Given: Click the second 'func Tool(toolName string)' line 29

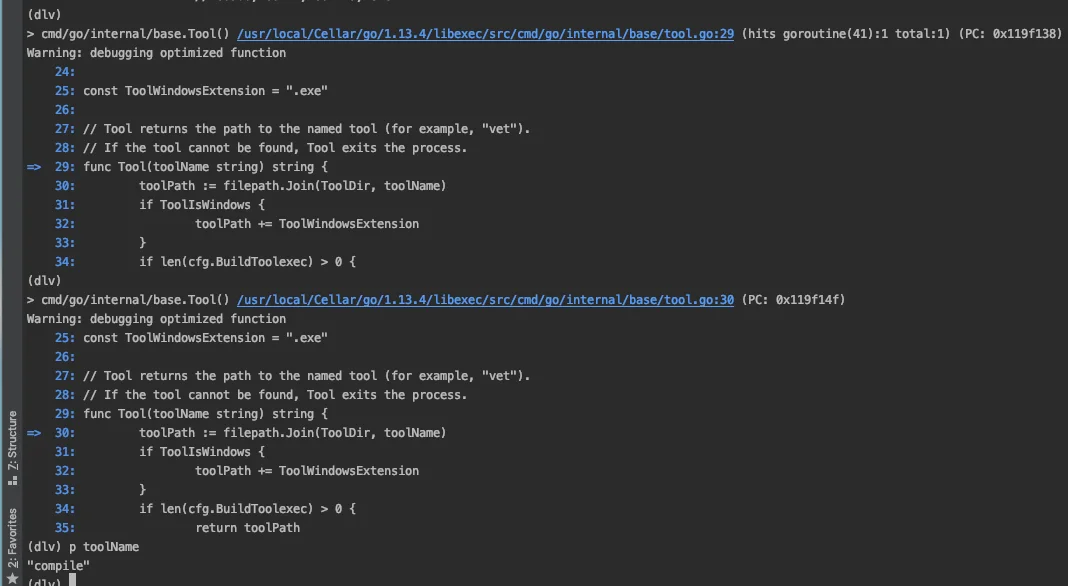Looking at the screenshot, I should (205, 414).
